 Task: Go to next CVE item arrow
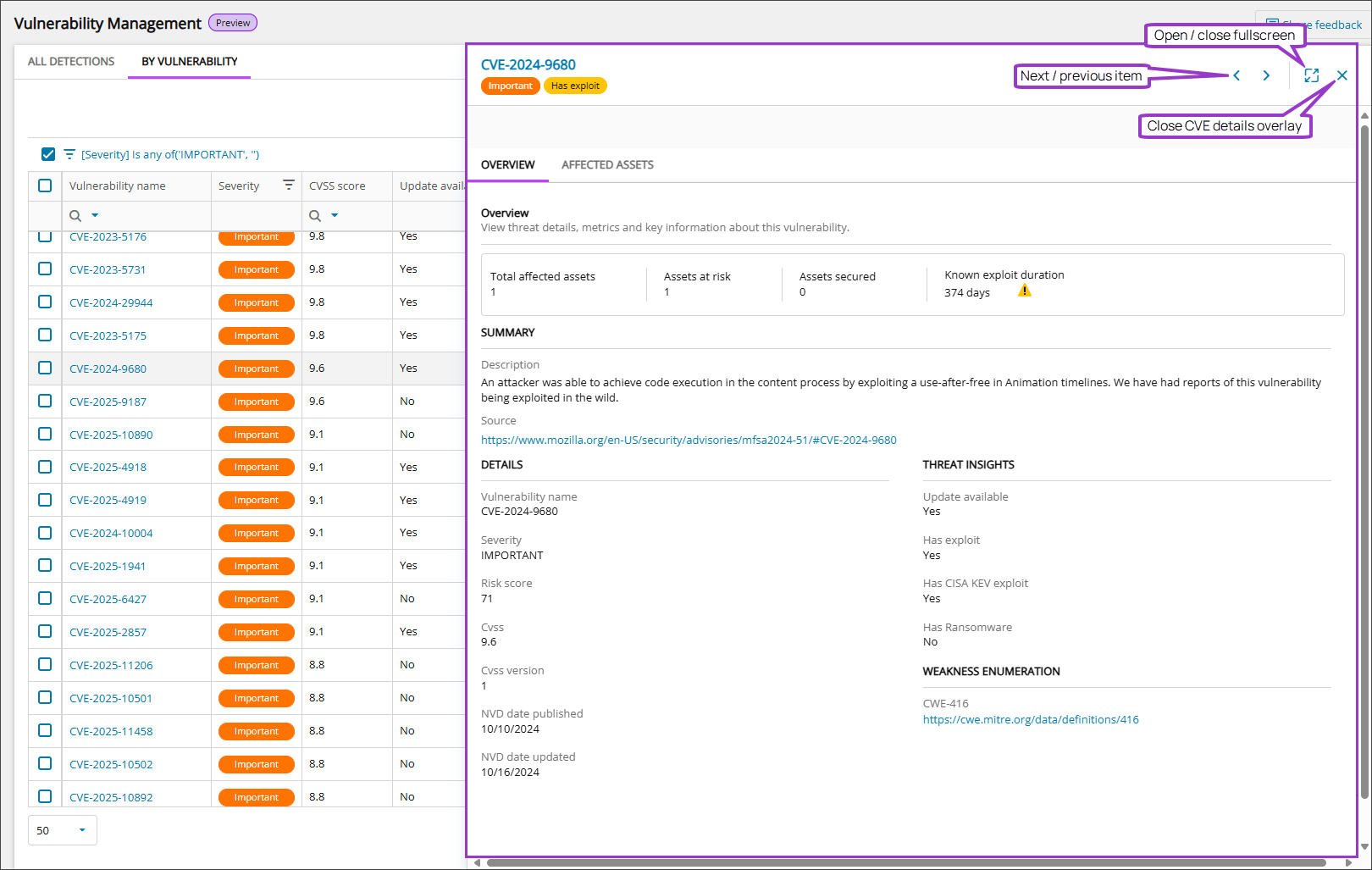pos(1266,75)
